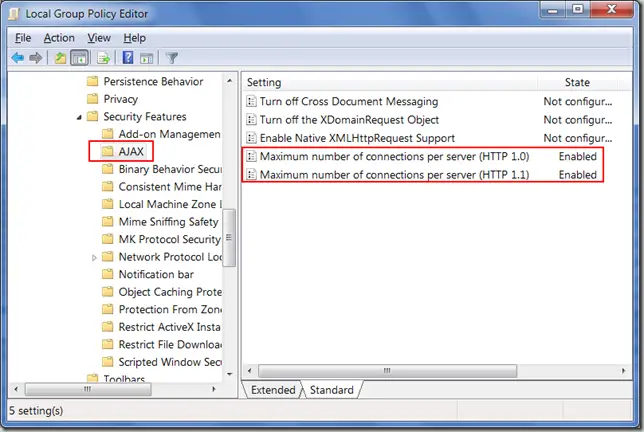
Task: Select Object Caching Protection tree folder
Action: point(170,292)
